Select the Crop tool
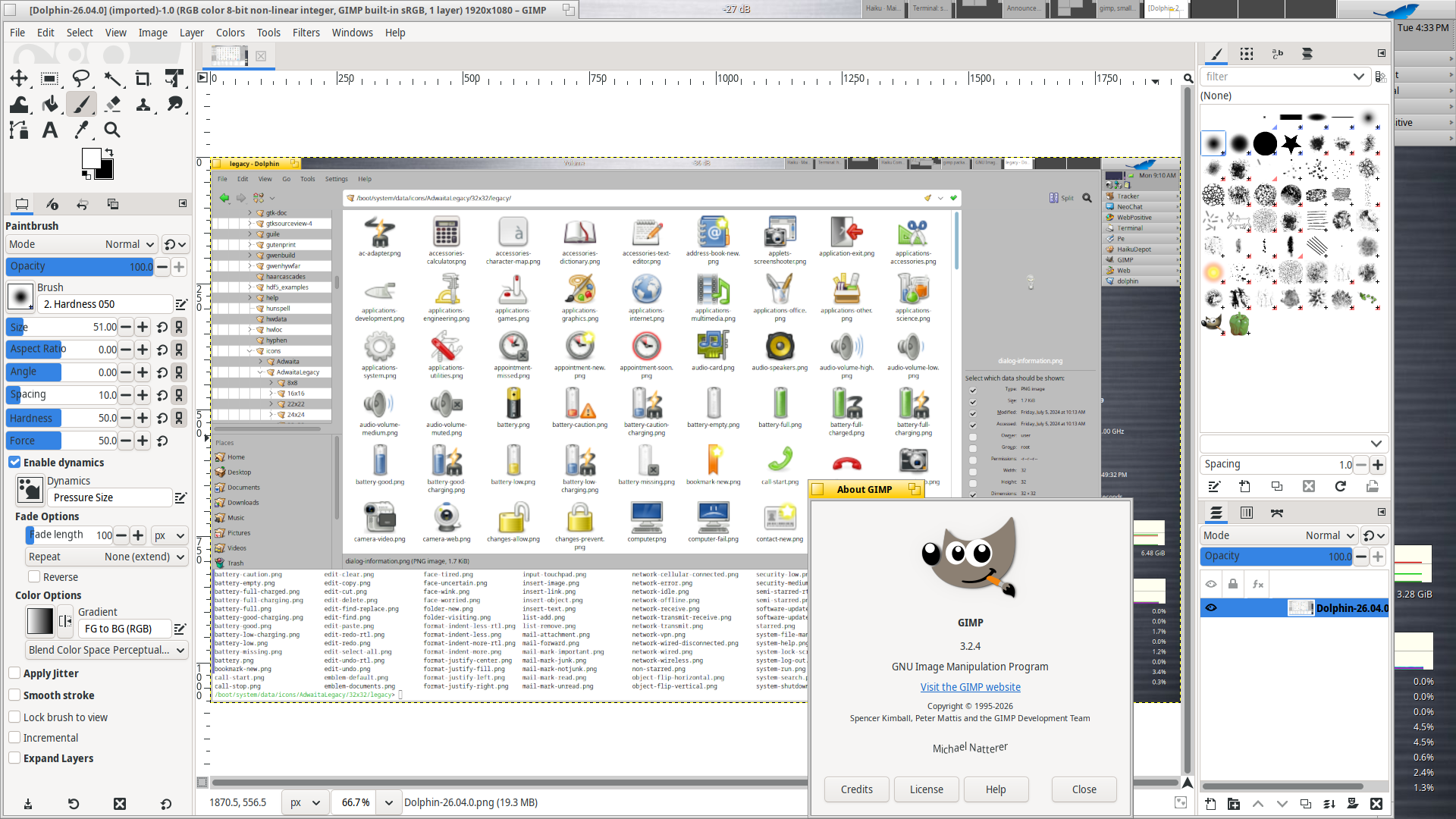 [143, 78]
